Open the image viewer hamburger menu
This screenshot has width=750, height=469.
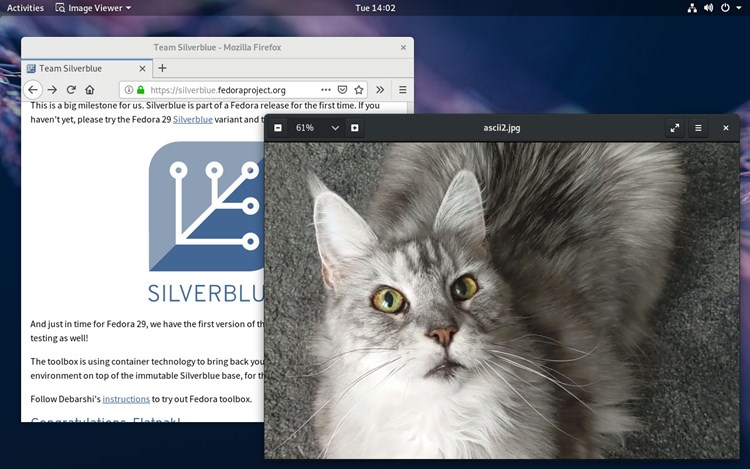(x=698, y=128)
